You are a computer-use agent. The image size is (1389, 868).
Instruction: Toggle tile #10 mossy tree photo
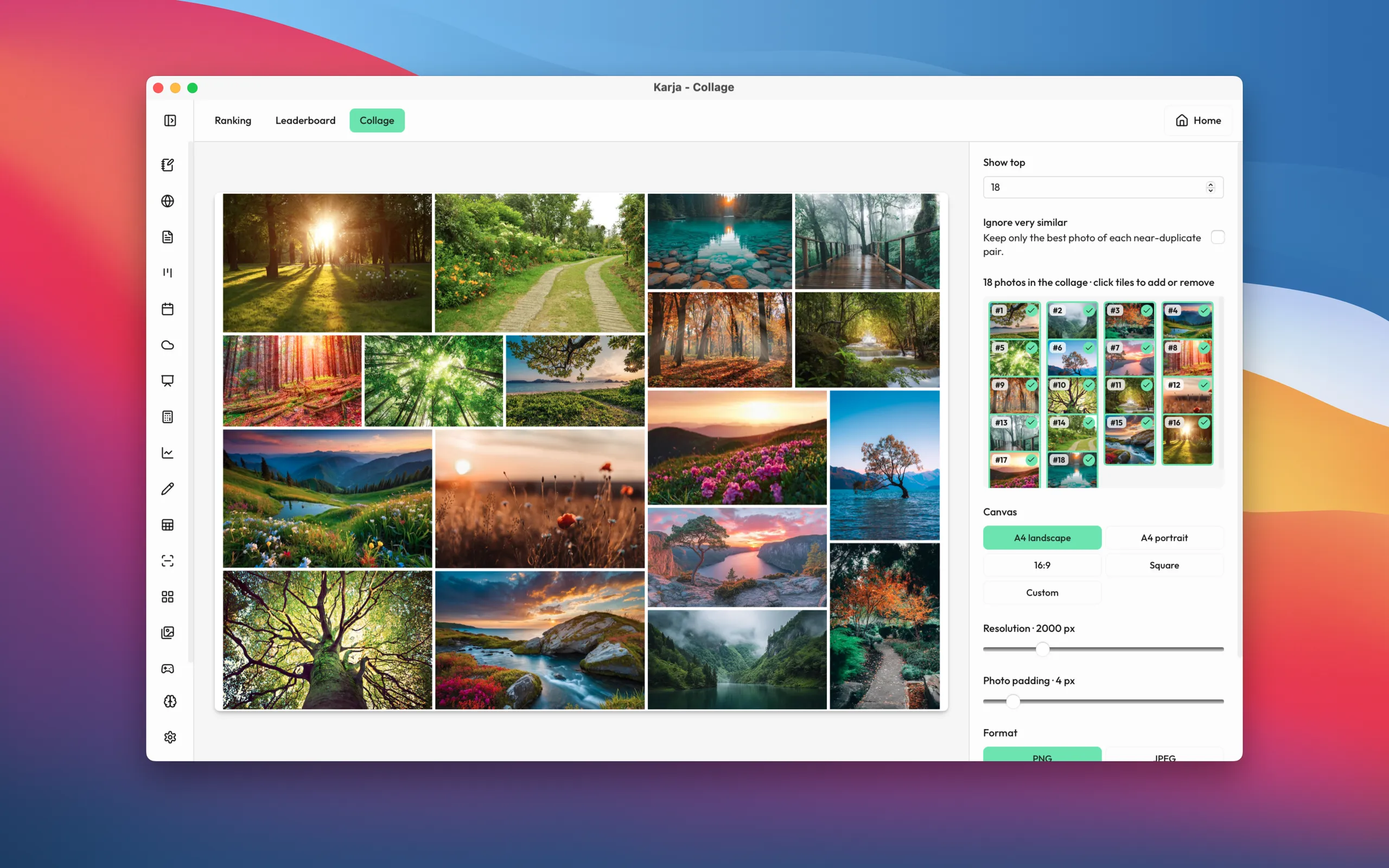coord(1072,395)
